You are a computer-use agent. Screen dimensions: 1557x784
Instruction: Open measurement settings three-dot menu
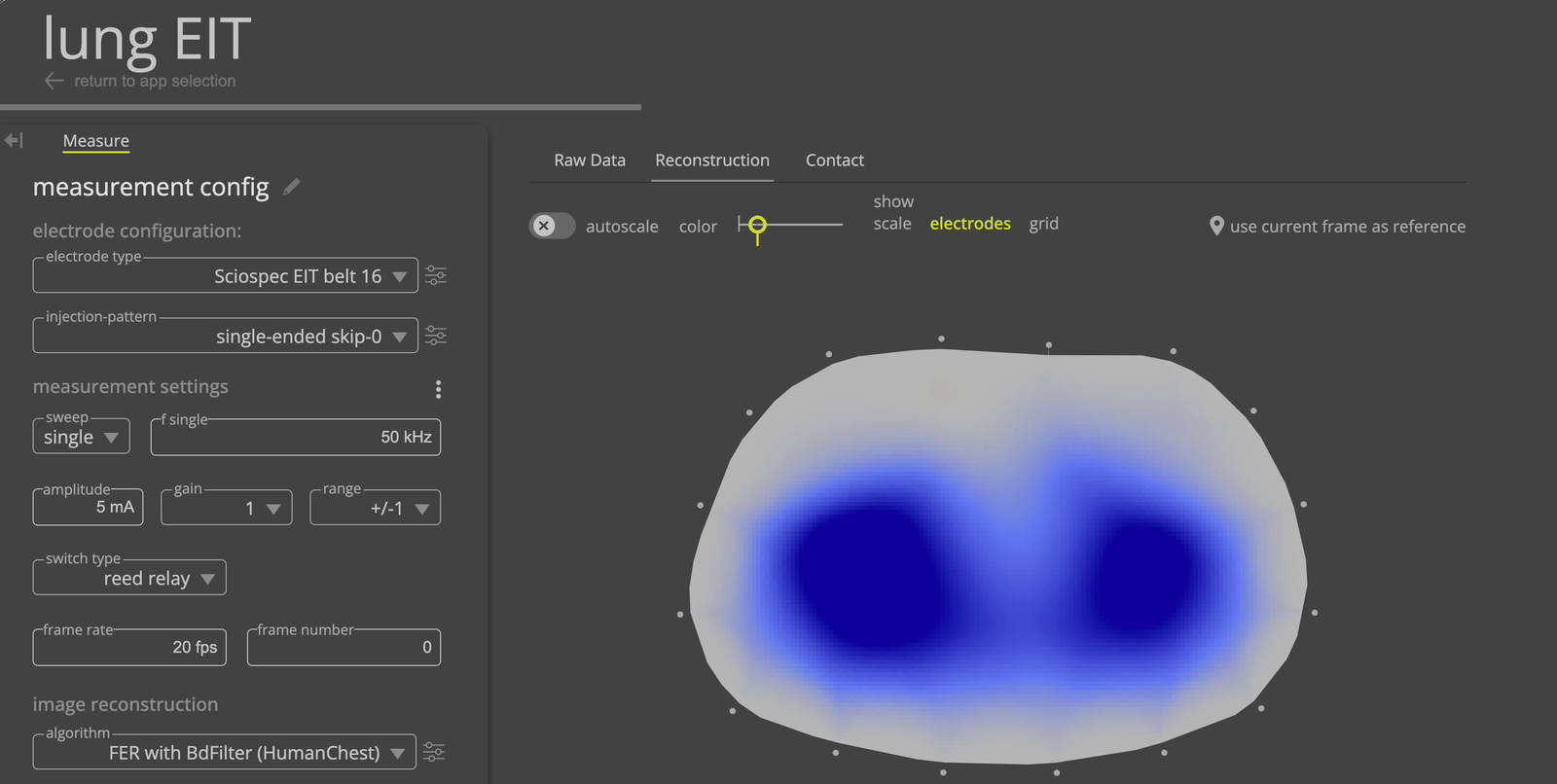[x=438, y=389]
